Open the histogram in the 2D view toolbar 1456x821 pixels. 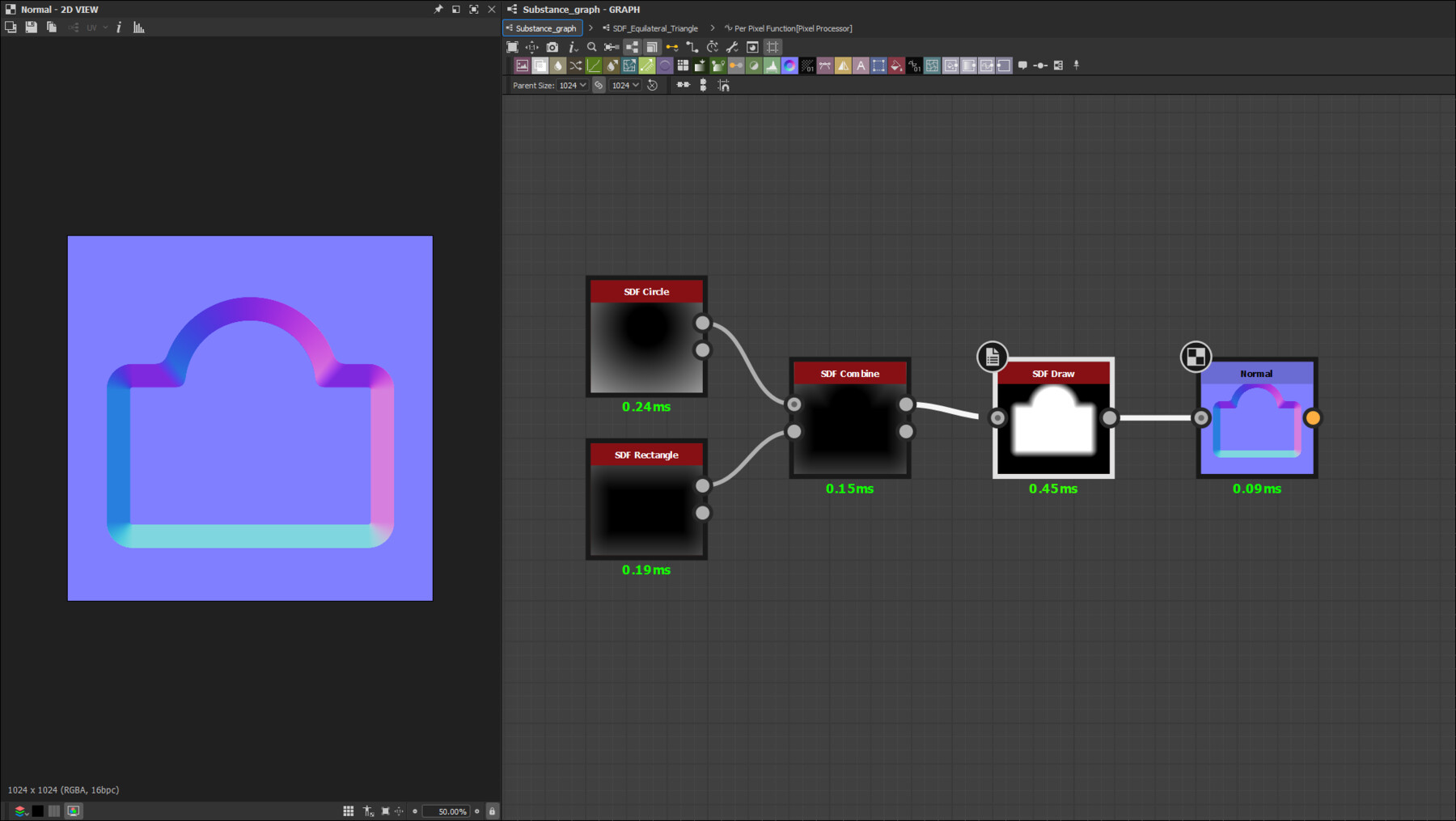point(138,27)
